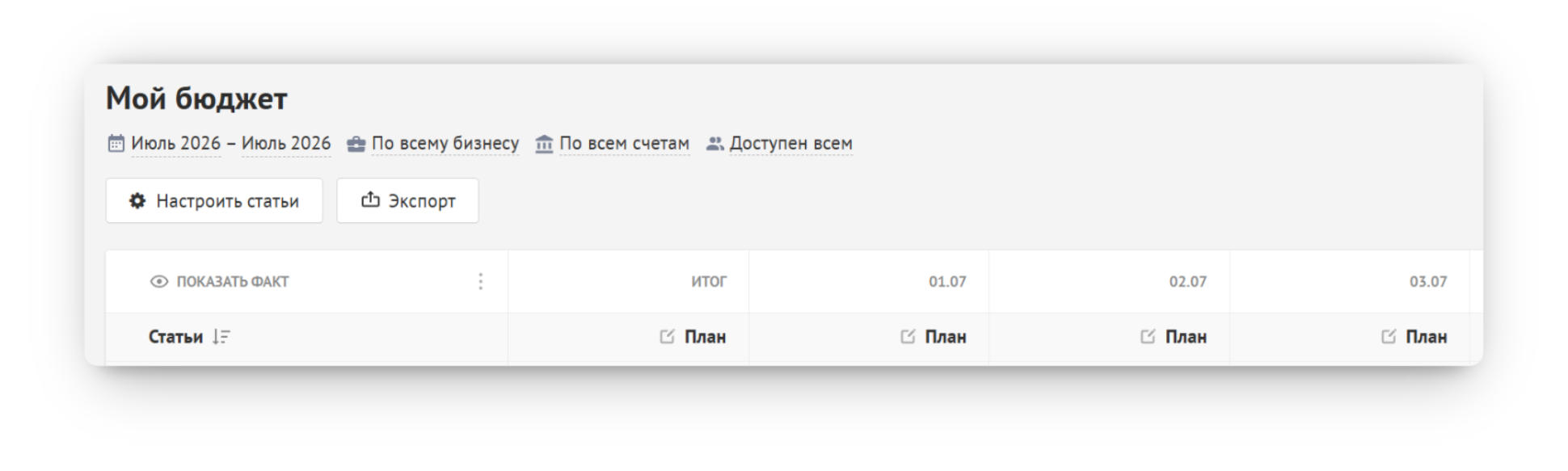Click the edit icon beside План under 01.07

pyautogui.click(x=908, y=336)
